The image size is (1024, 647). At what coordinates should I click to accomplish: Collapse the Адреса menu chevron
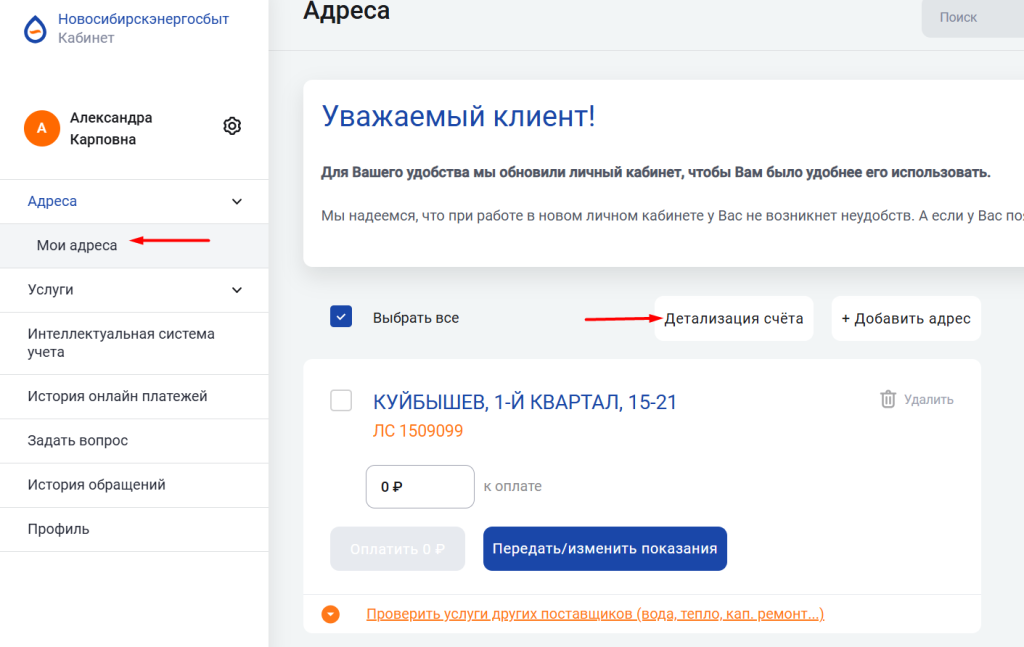[x=237, y=202]
